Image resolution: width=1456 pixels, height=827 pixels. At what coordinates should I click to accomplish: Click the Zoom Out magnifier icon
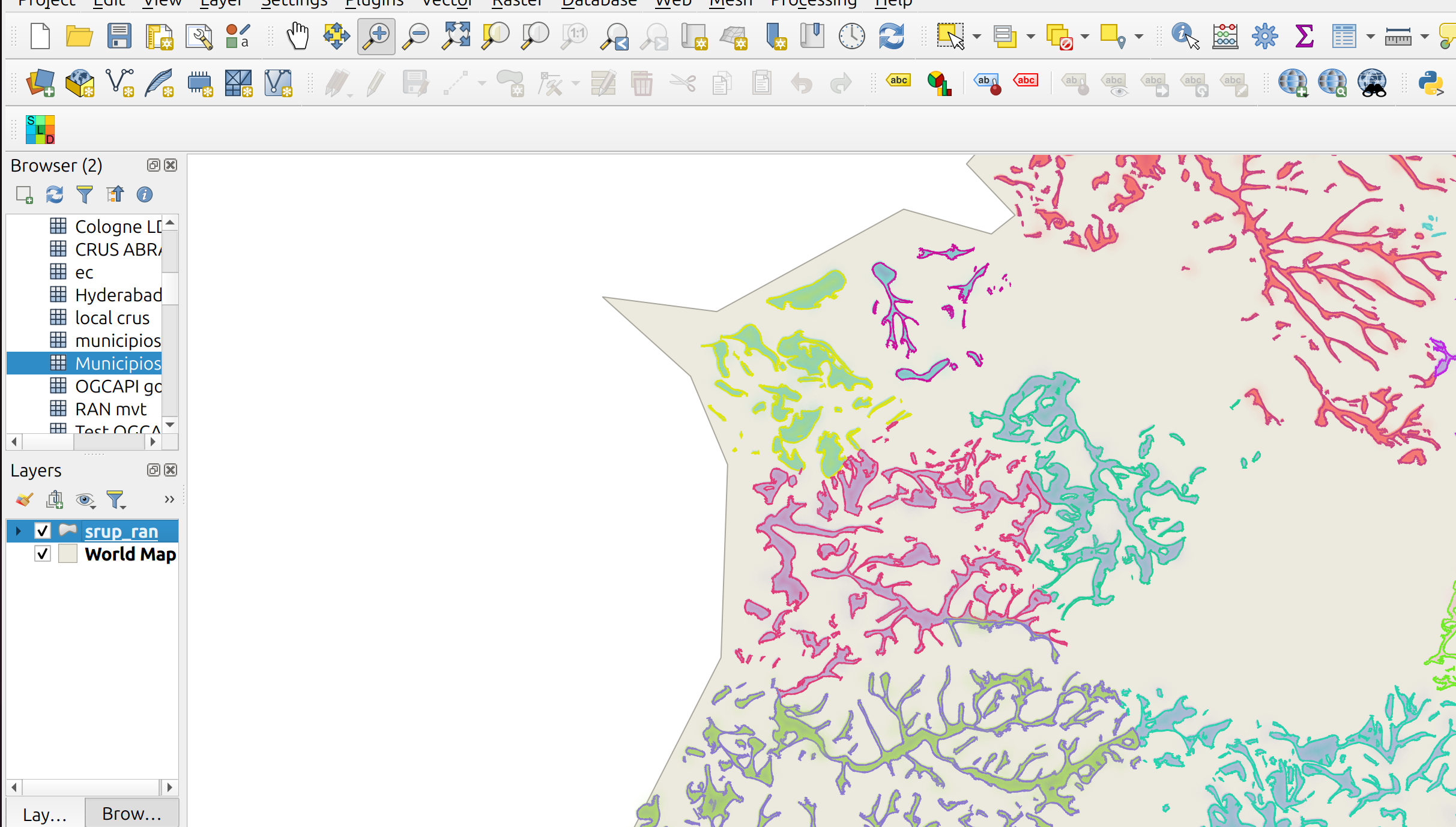pyautogui.click(x=415, y=37)
